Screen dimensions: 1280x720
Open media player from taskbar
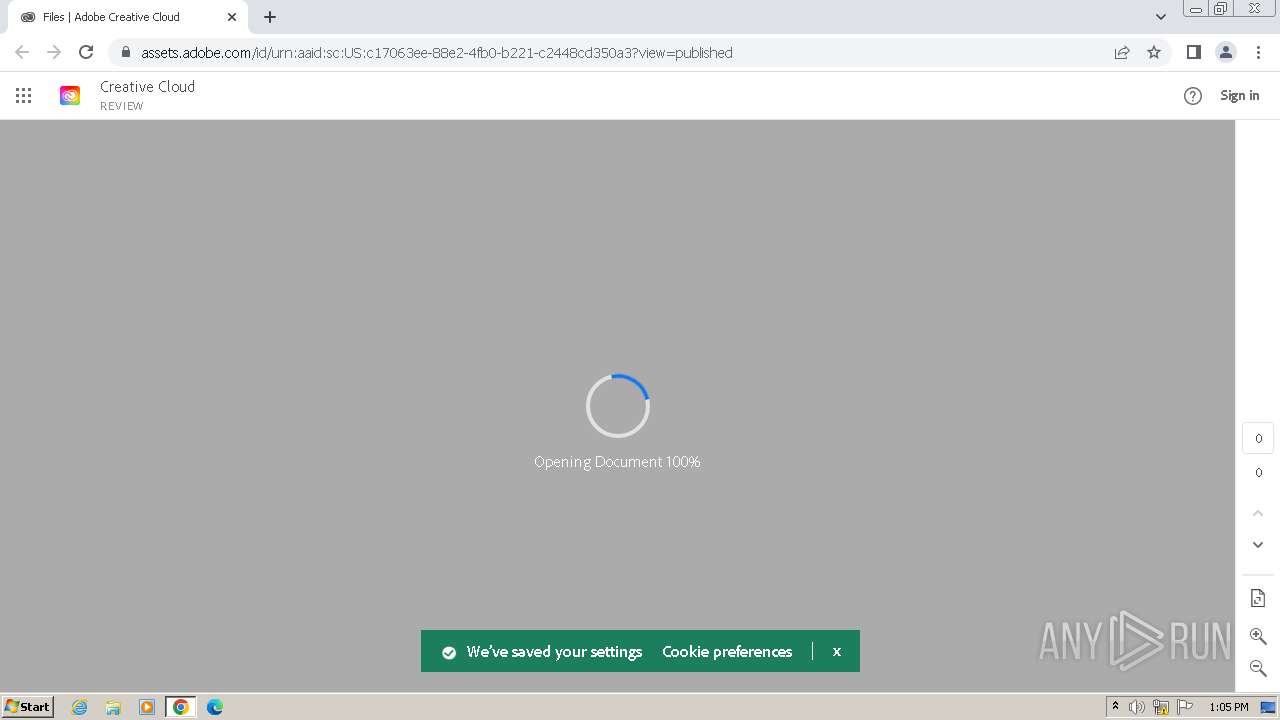147,707
